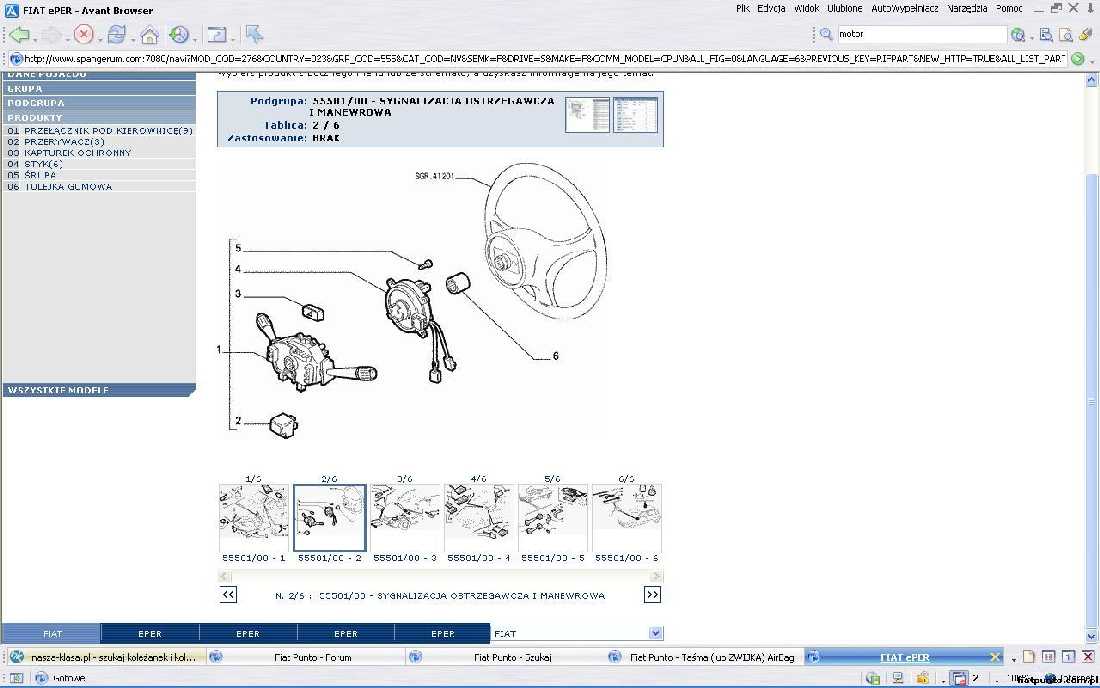1100x688 pixels.
Task: Open the FIAT dropdown at the page bottom
Action: [655, 633]
